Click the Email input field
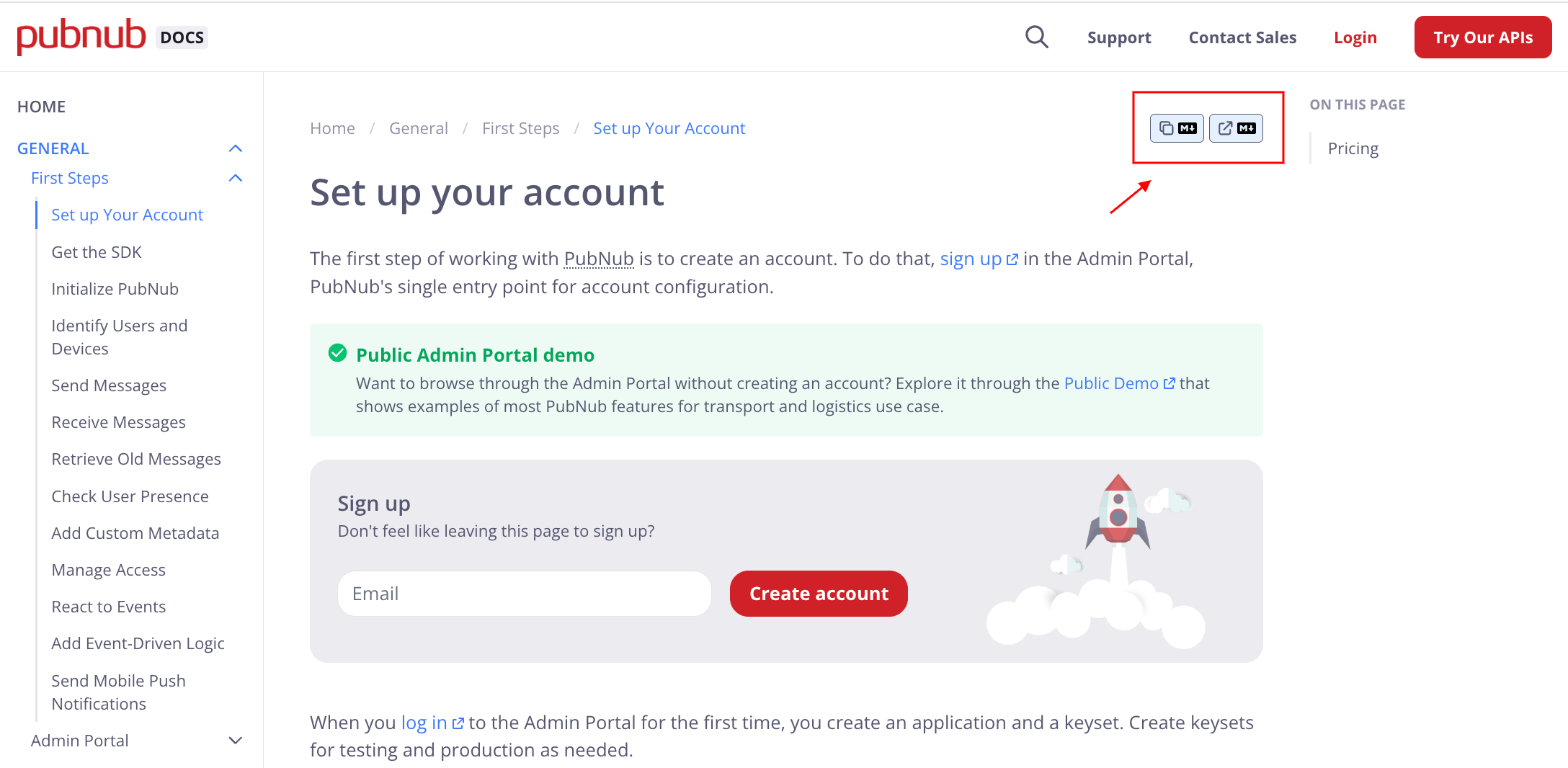Image resolution: width=1568 pixels, height=768 pixels. 524,593
